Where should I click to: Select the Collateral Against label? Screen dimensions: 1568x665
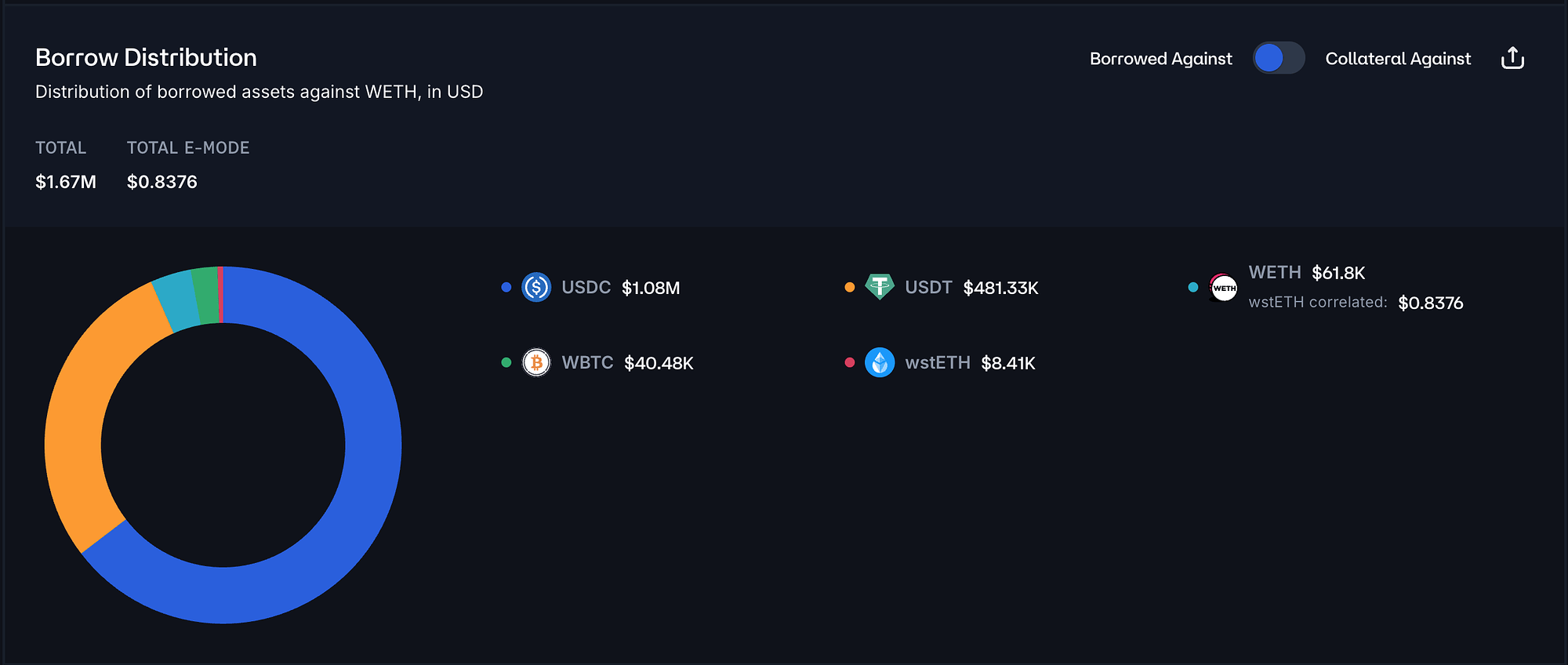[x=1398, y=59]
